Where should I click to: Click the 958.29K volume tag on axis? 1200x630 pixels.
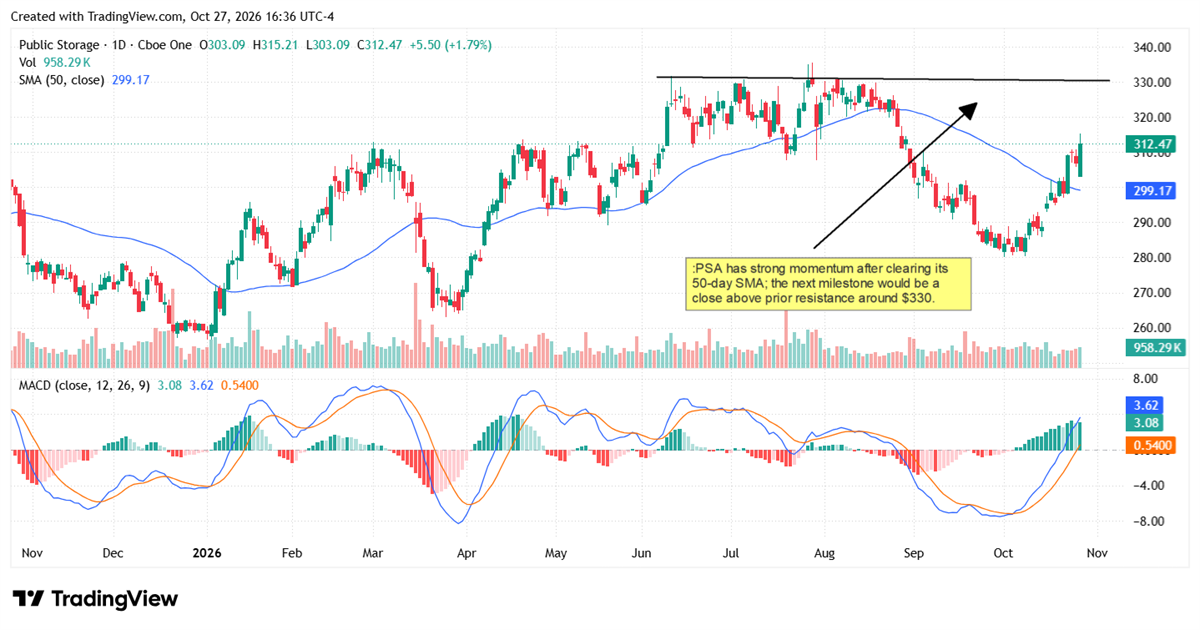point(1156,347)
